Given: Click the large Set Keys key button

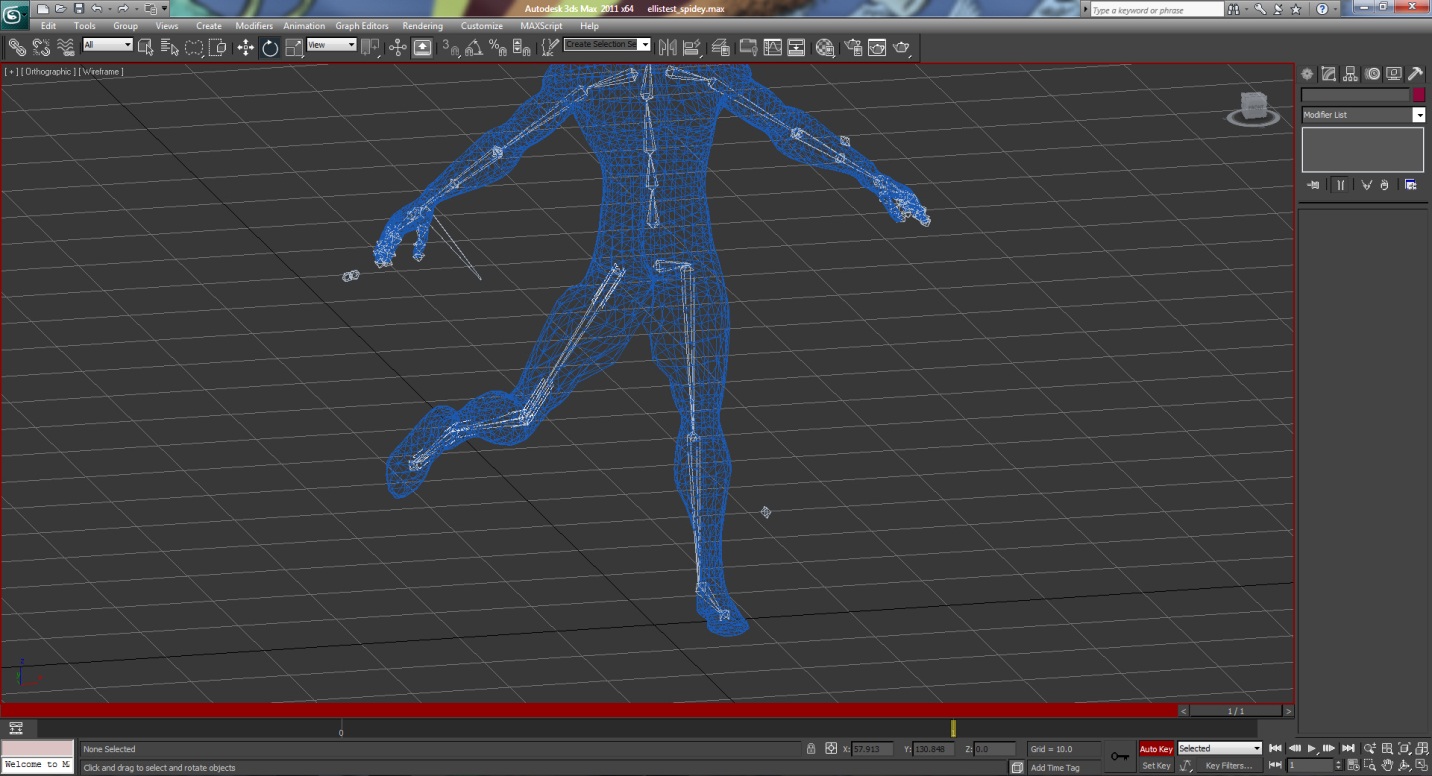Looking at the screenshot, I should pos(1120,756).
